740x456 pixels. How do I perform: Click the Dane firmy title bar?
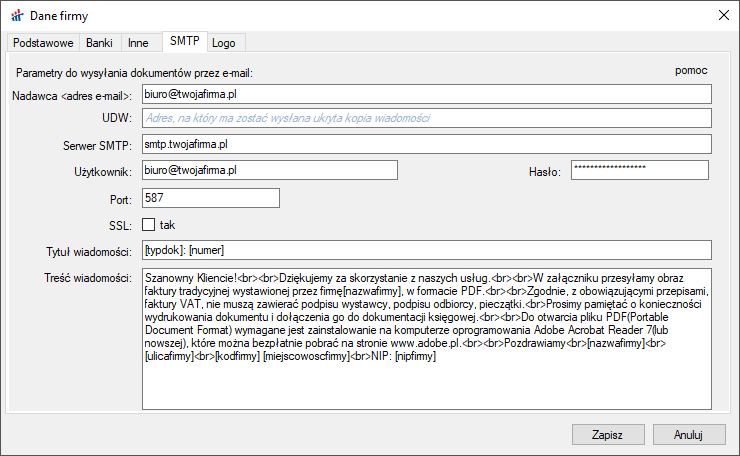[x=350, y=15]
